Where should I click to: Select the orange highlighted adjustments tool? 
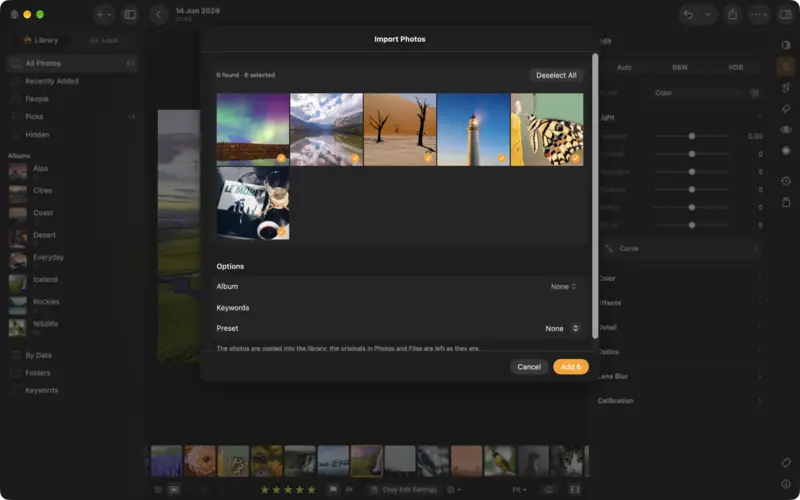pyautogui.click(x=786, y=66)
